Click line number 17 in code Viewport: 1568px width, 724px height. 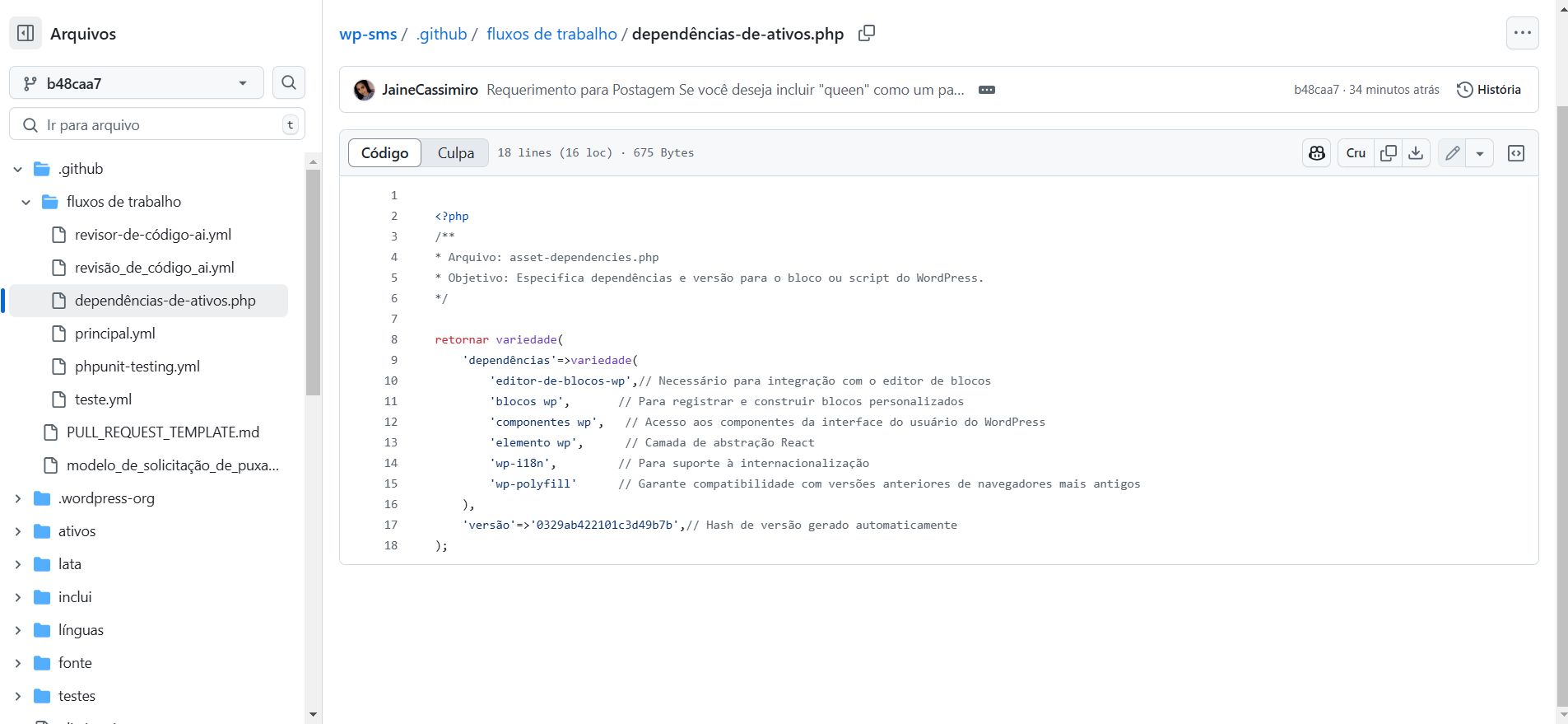[390, 525]
